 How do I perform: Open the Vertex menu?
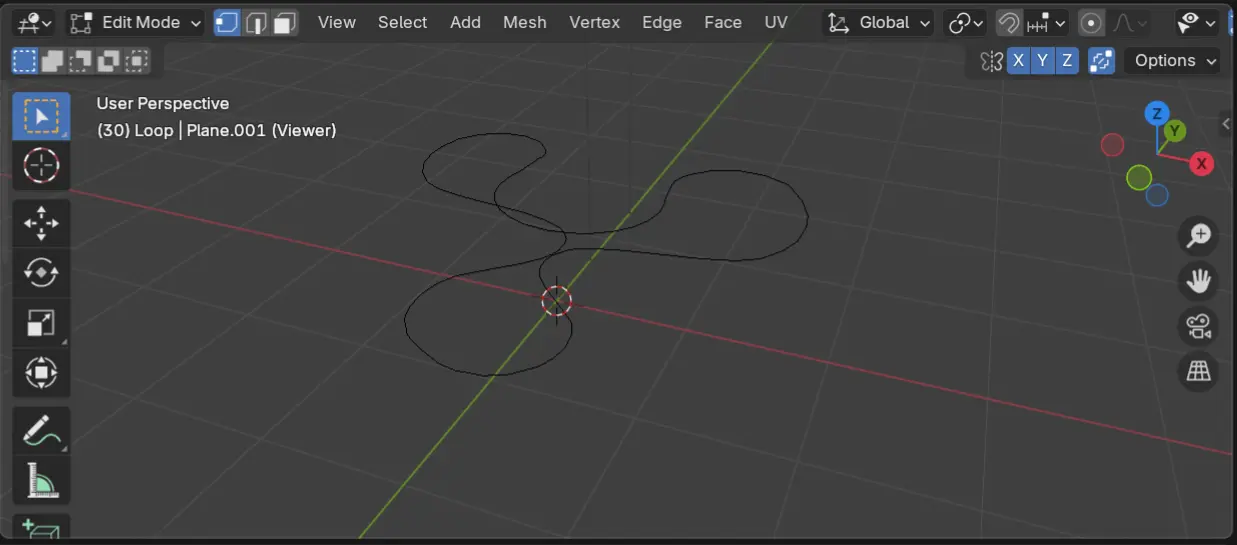[594, 23]
